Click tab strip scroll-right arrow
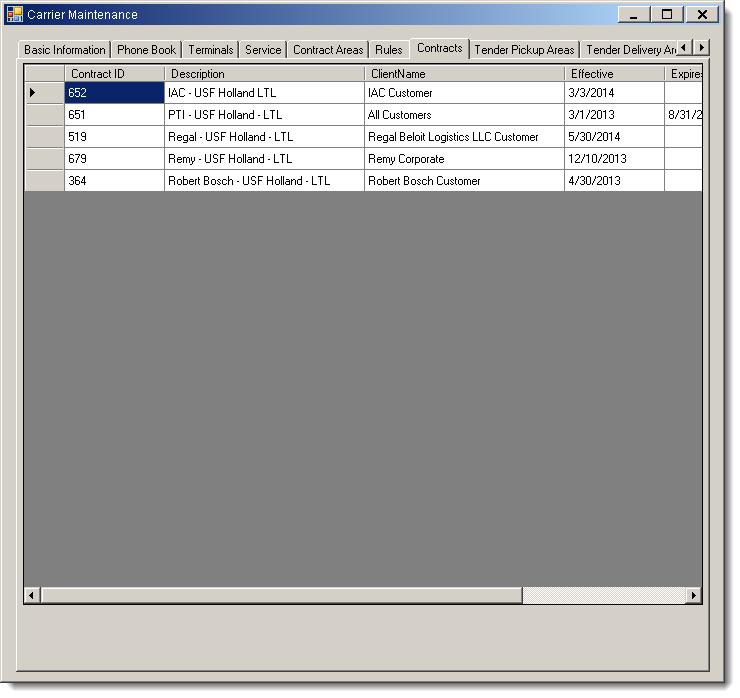The image size is (740, 698). click(701, 48)
